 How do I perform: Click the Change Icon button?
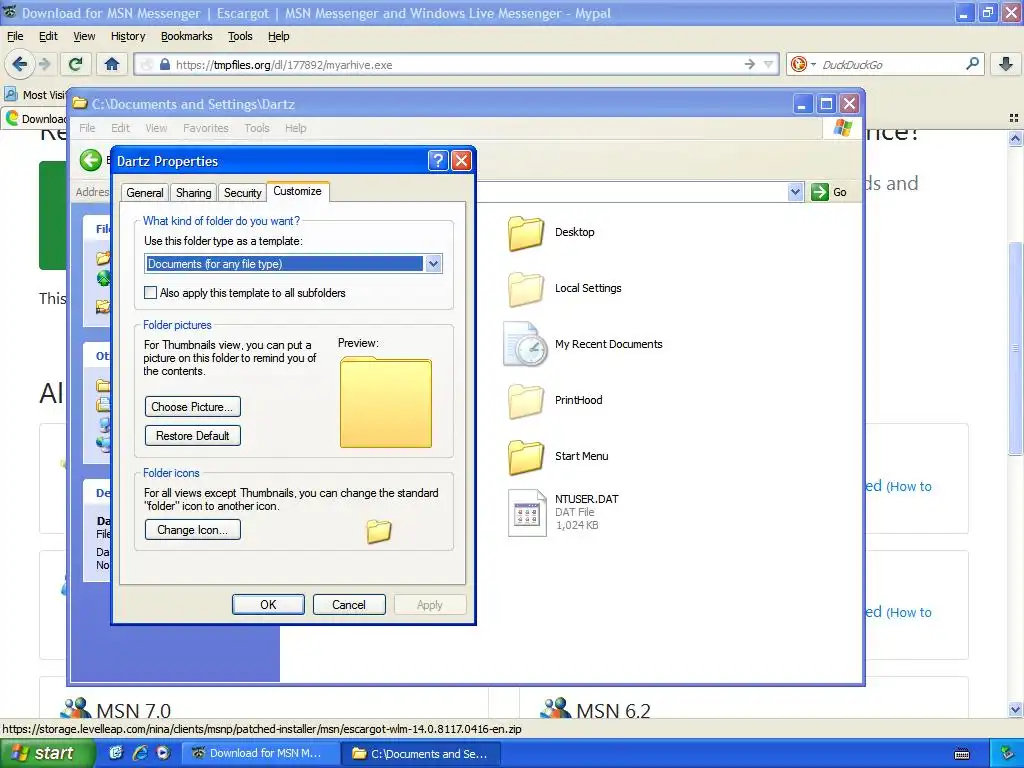pos(193,530)
